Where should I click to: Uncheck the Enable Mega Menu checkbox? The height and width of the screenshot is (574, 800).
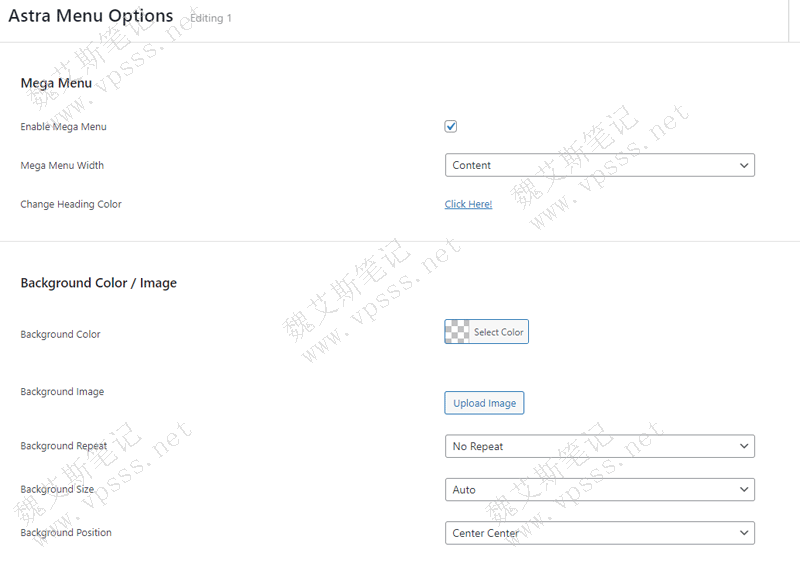[x=451, y=127]
